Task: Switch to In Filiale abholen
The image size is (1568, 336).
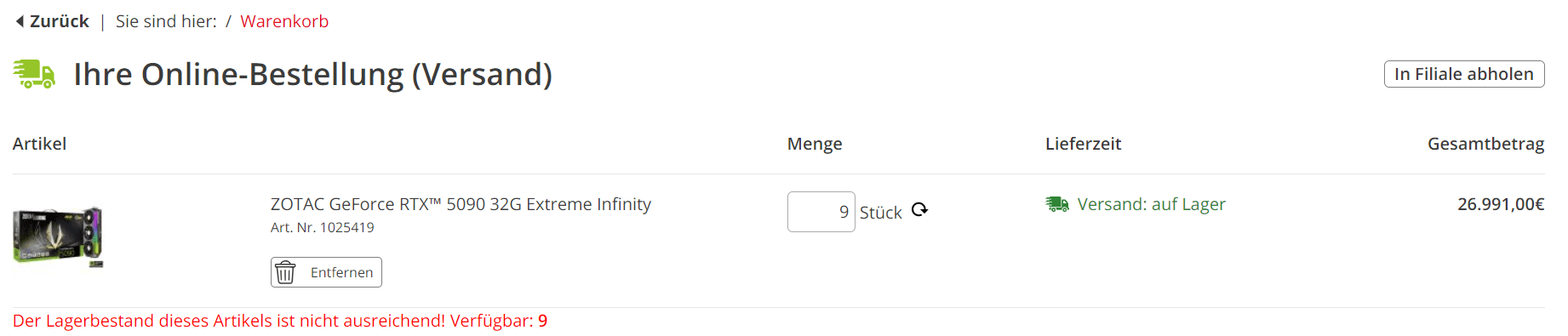Action: [1464, 74]
